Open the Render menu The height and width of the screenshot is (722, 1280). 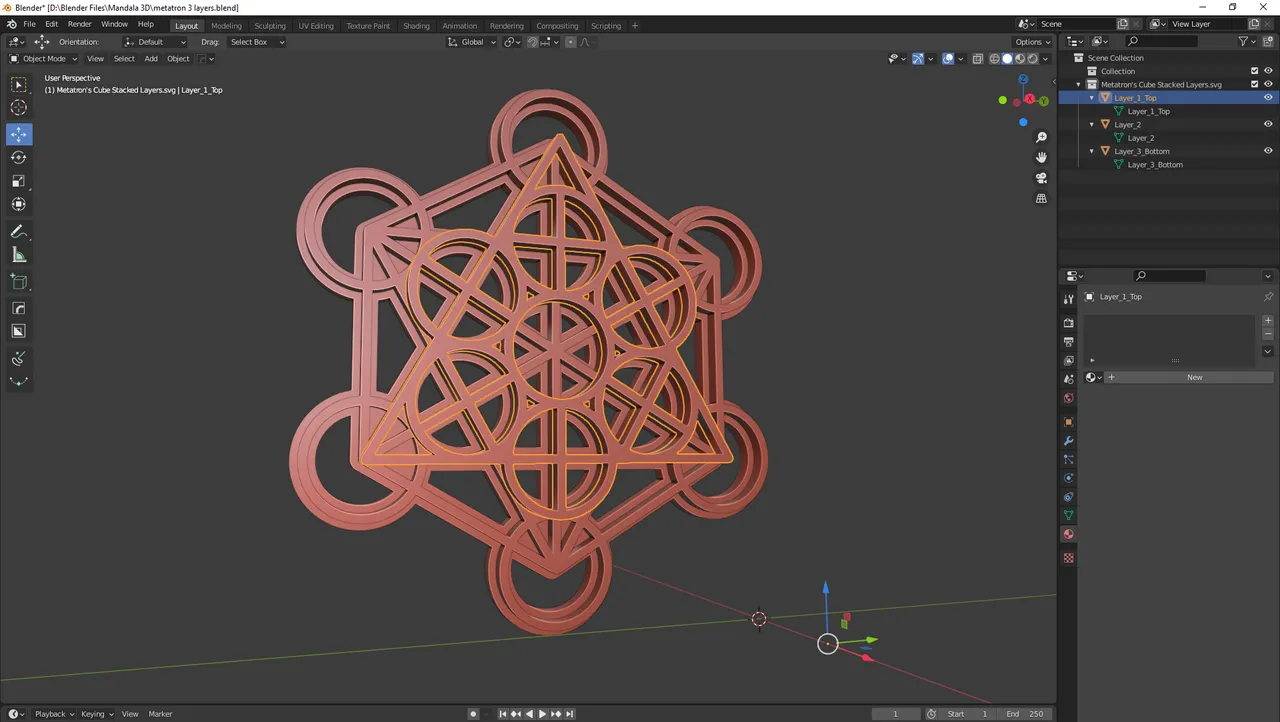79,24
